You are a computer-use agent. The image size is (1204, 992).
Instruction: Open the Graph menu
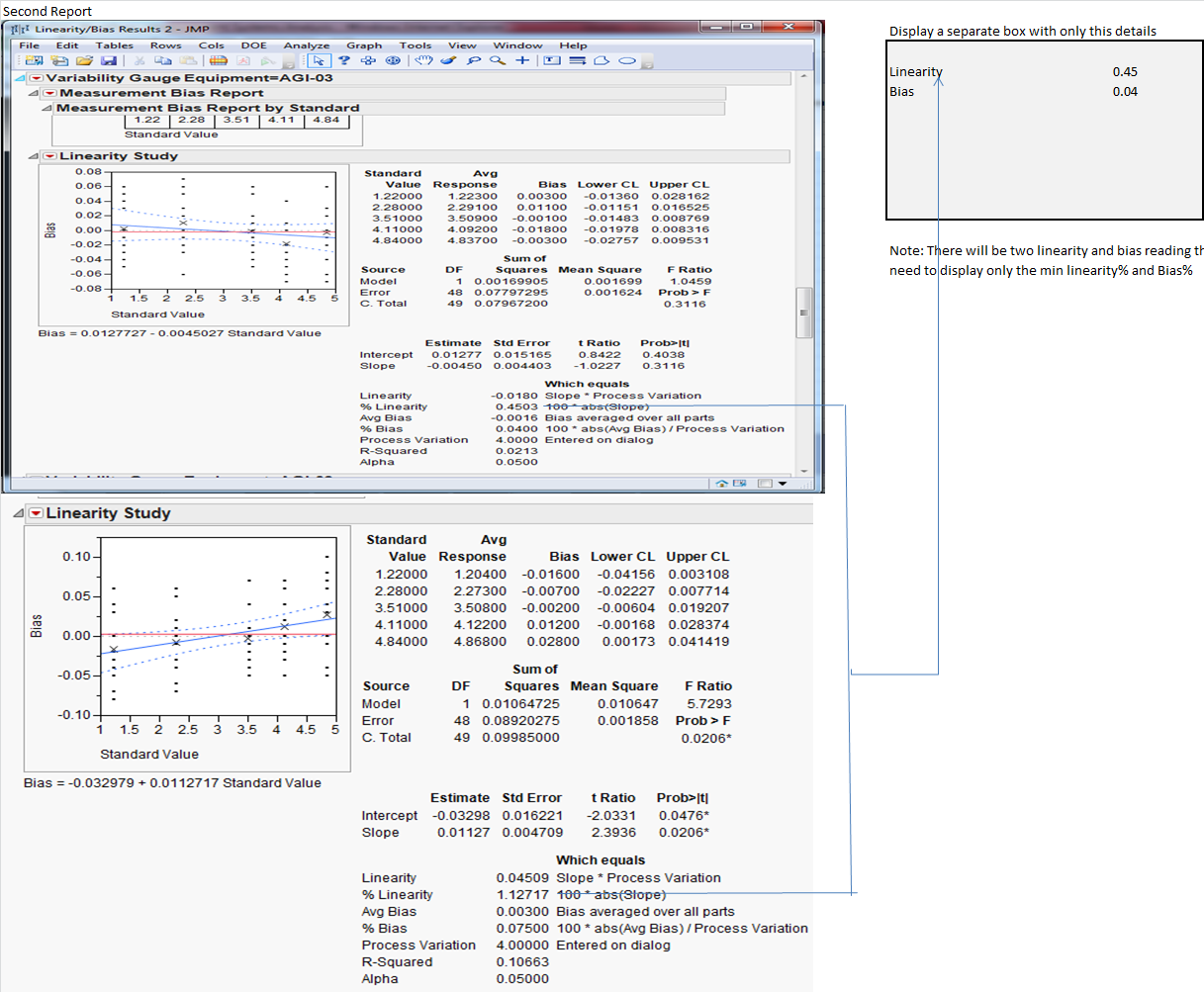[364, 45]
